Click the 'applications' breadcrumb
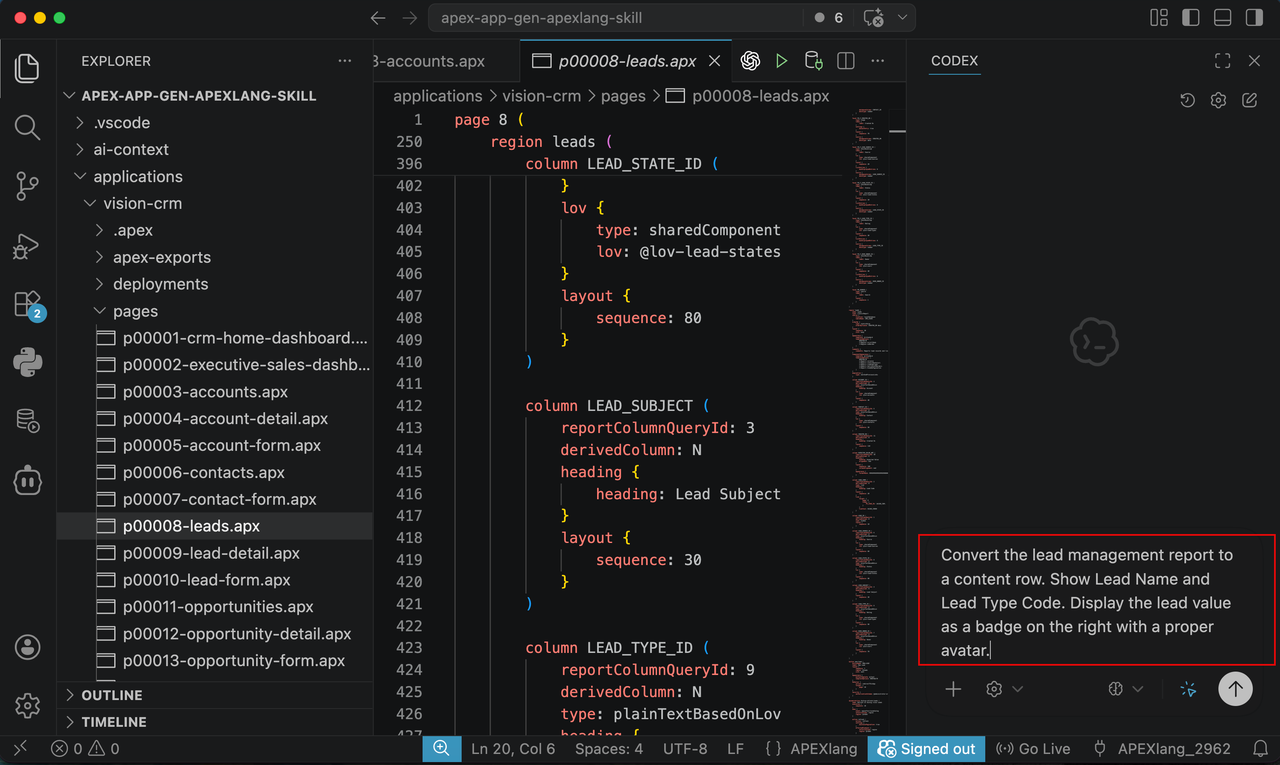This screenshot has height=765, width=1280. click(x=438, y=96)
